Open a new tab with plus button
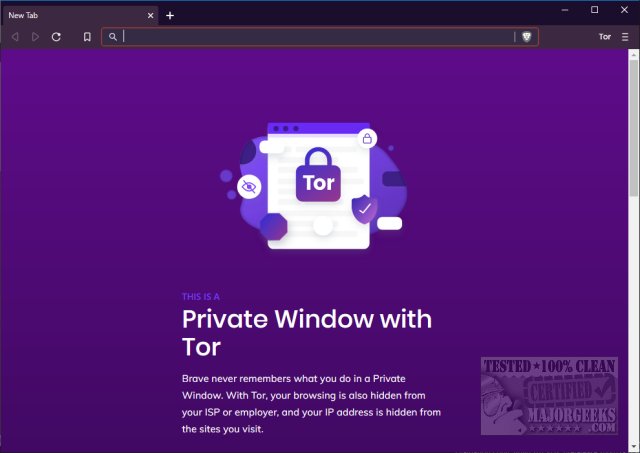The image size is (640, 453). (x=170, y=16)
